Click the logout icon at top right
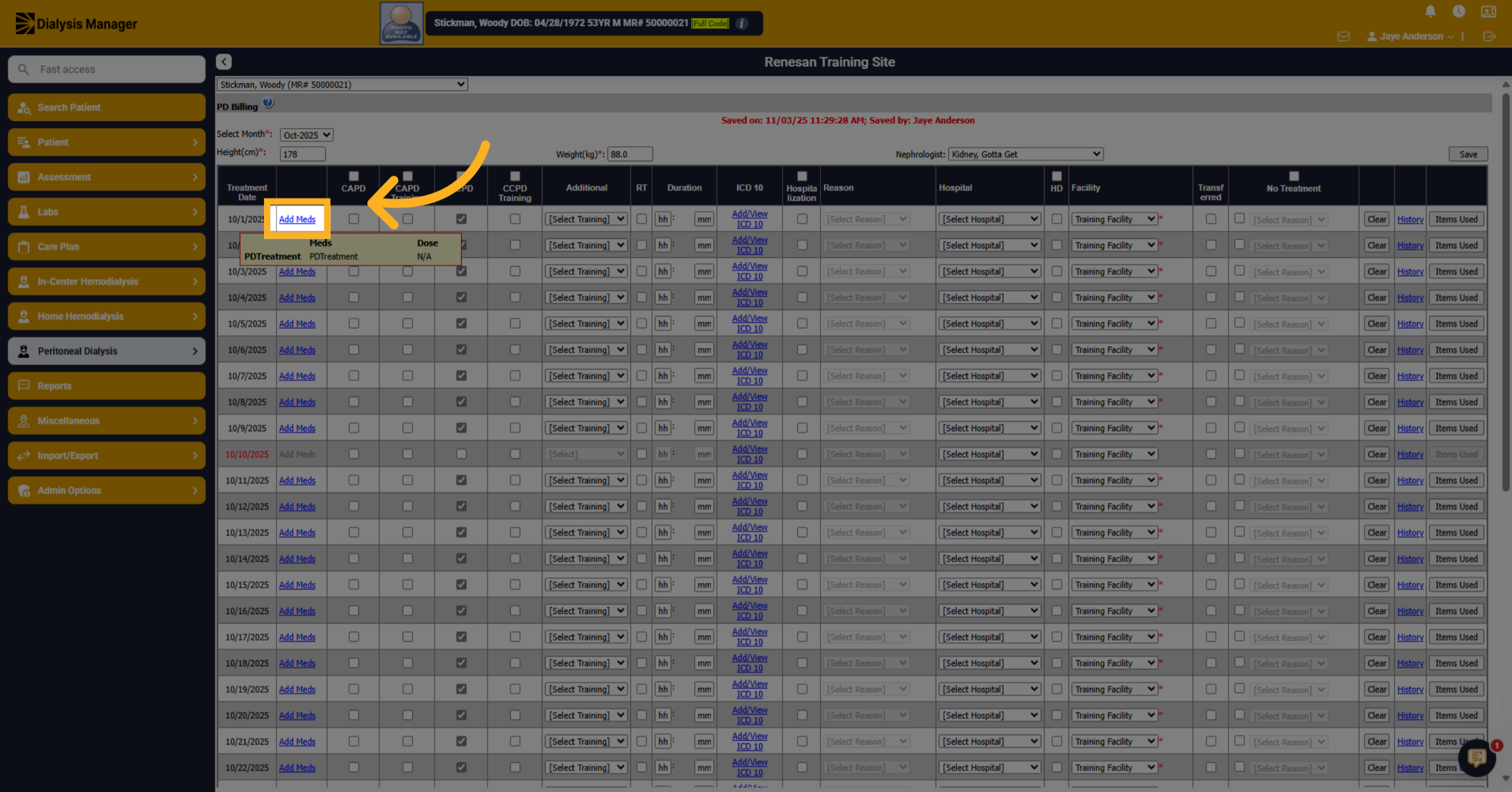The height and width of the screenshot is (792, 1512). [x=1489, y=37]
